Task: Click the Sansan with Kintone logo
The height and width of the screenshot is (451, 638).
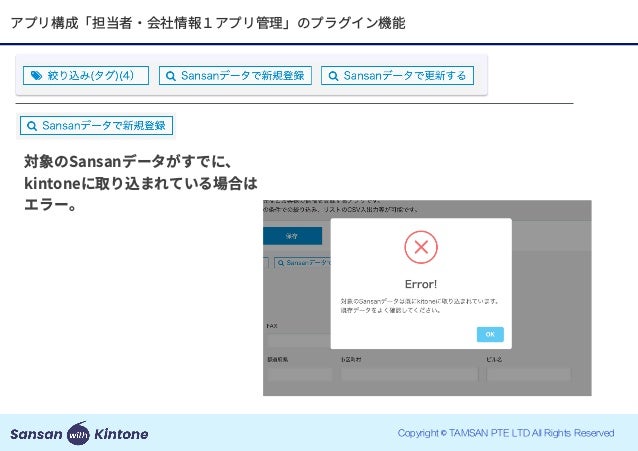Action: coord(79,433)
